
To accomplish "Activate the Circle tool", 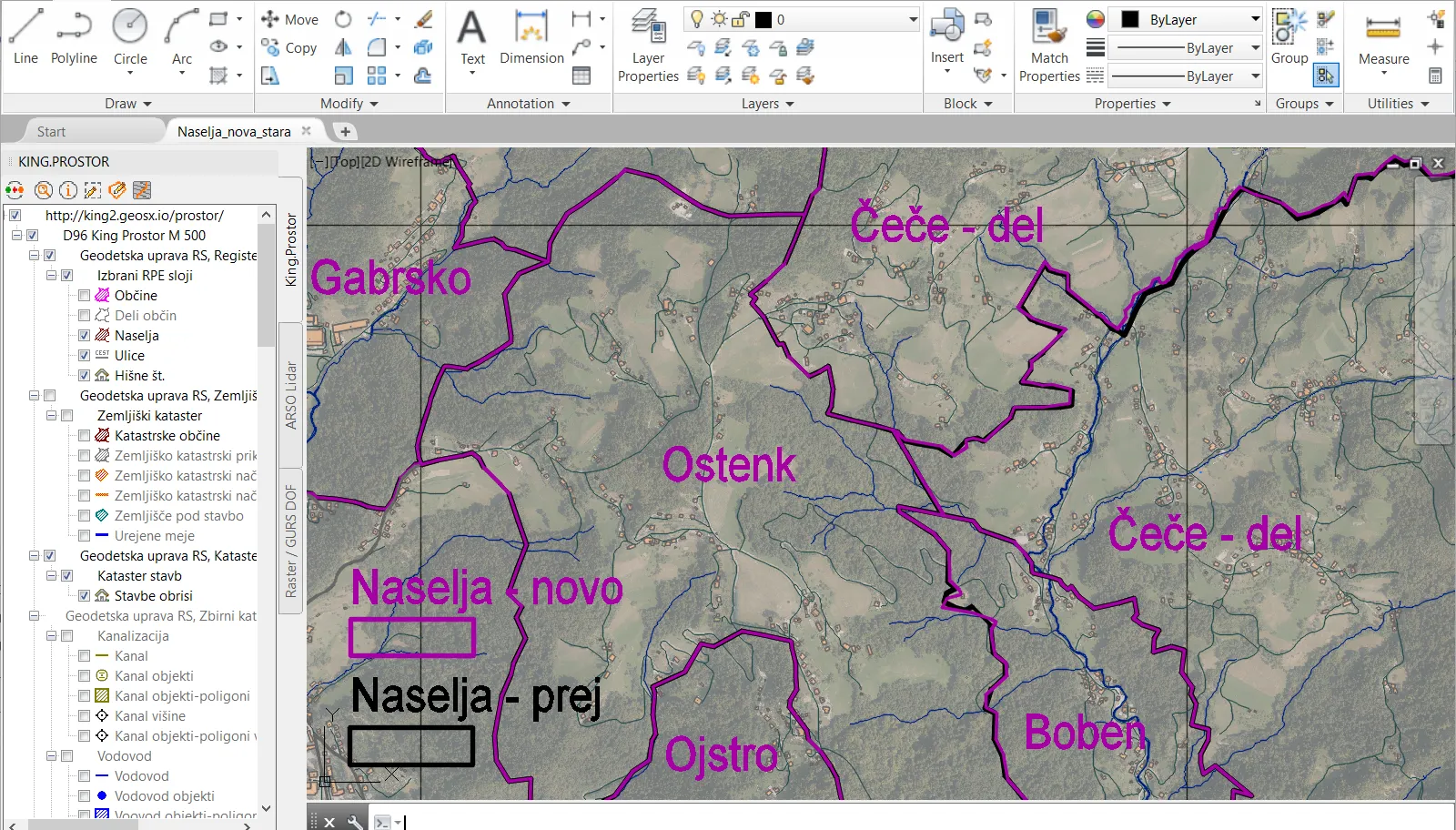I will pos(130,36).
